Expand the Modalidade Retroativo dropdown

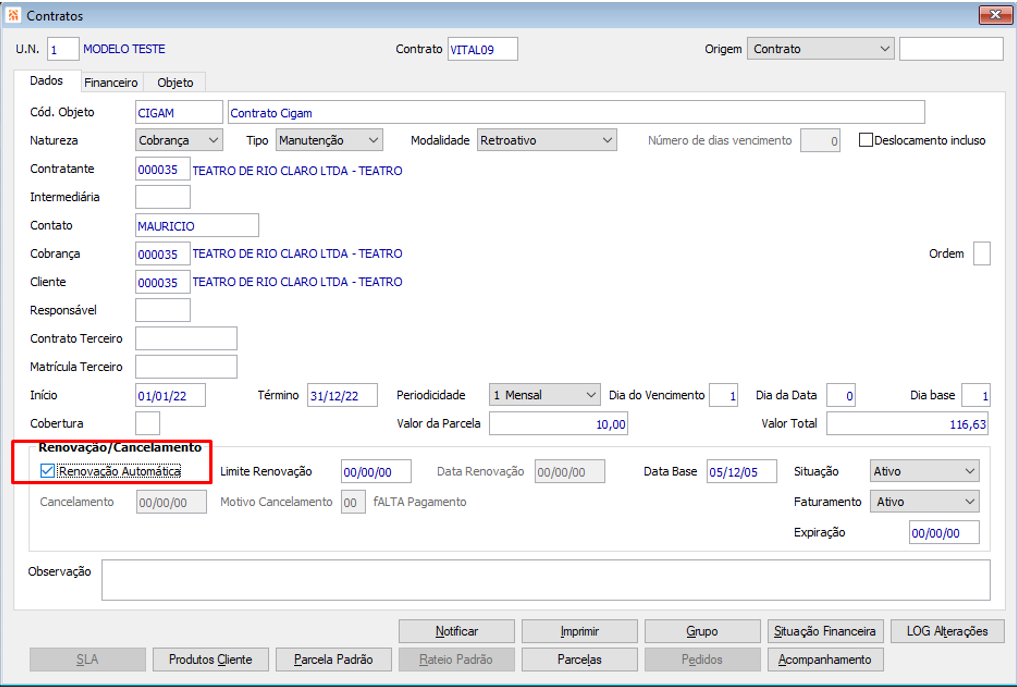(547, 140)
